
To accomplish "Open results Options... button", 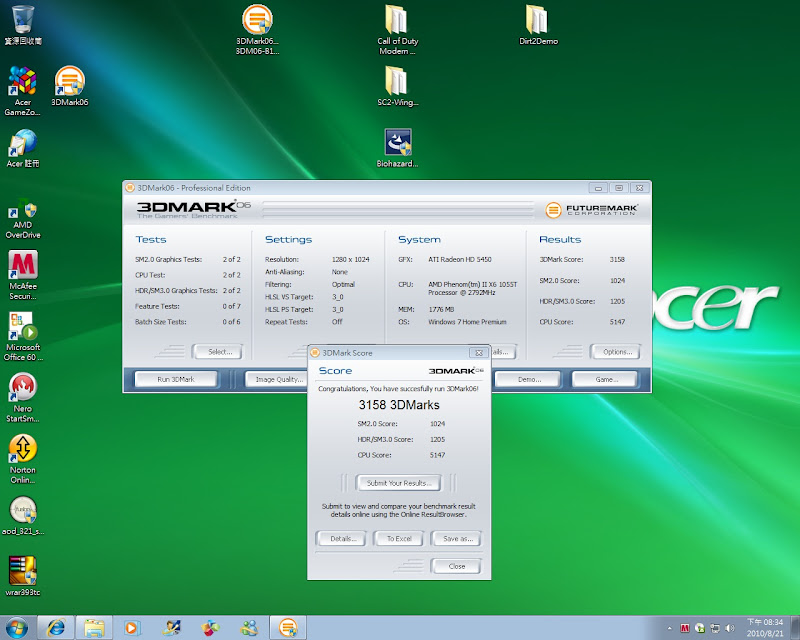I will point(616,352).
